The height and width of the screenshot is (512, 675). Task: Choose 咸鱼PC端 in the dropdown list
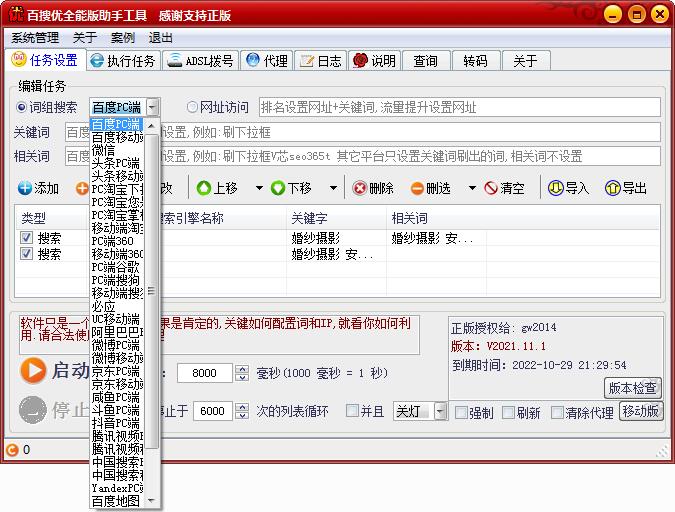click(117, 397)
